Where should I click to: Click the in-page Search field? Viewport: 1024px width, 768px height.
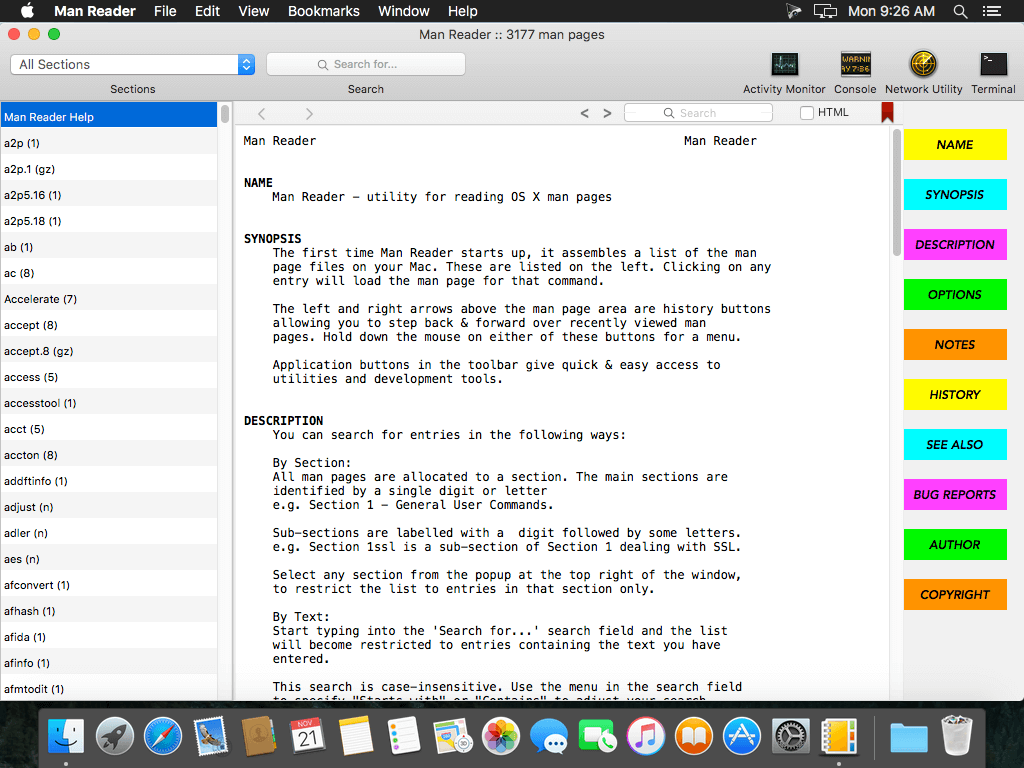coord(698,113)
